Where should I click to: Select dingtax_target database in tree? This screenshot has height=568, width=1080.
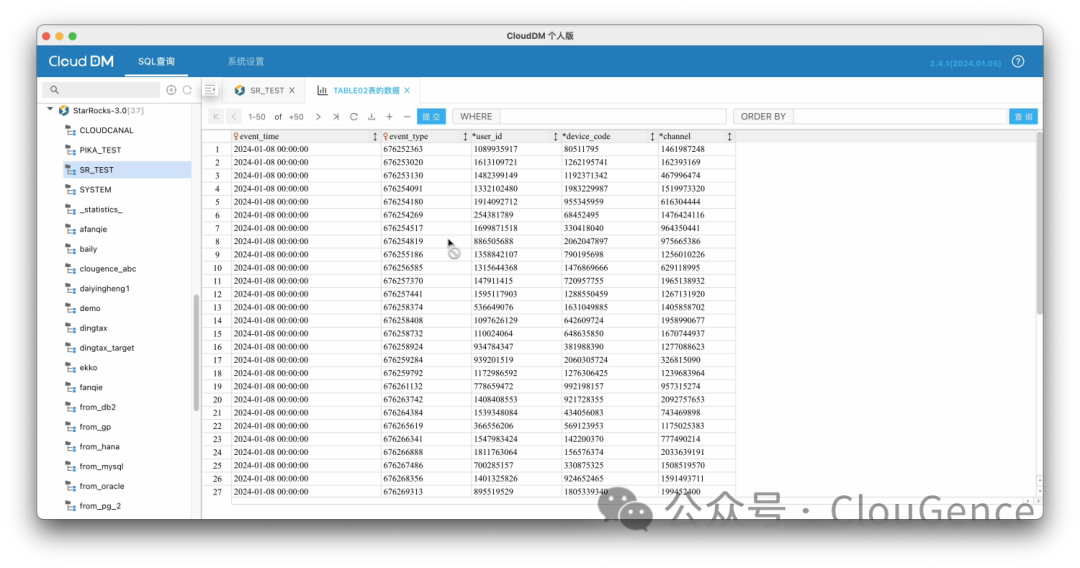(x=107, y=348)
